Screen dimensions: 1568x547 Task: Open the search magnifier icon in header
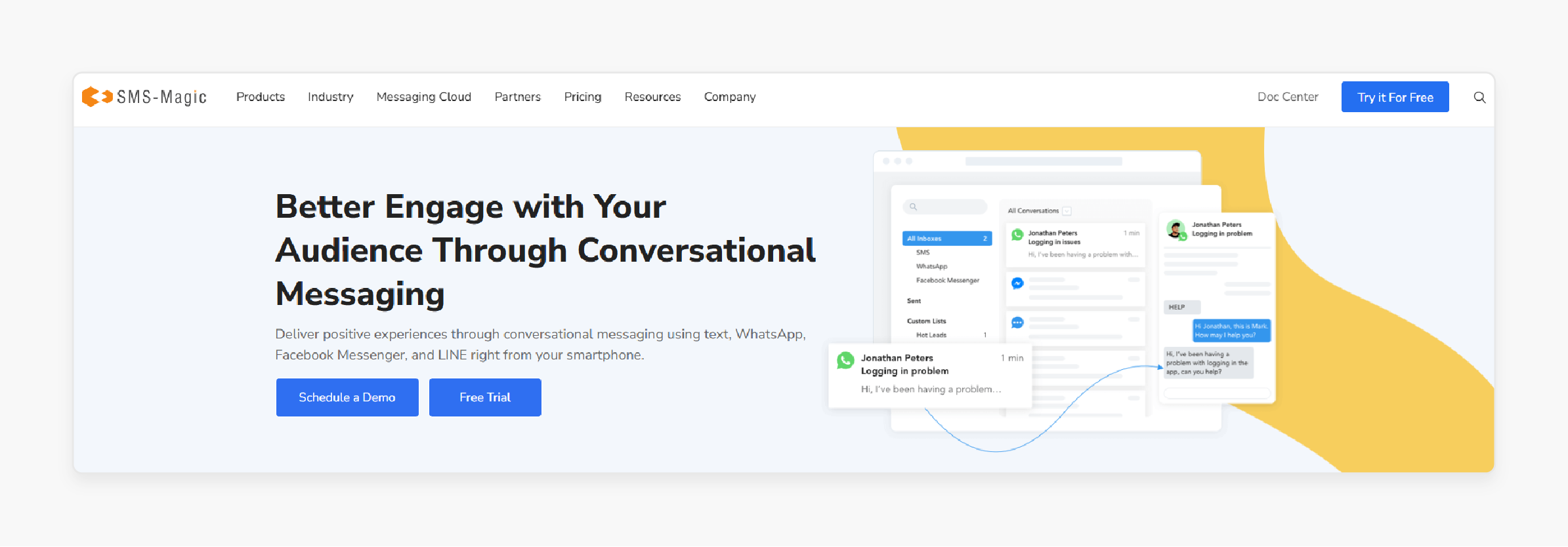pyautogui.click(x=1479, y=97)
